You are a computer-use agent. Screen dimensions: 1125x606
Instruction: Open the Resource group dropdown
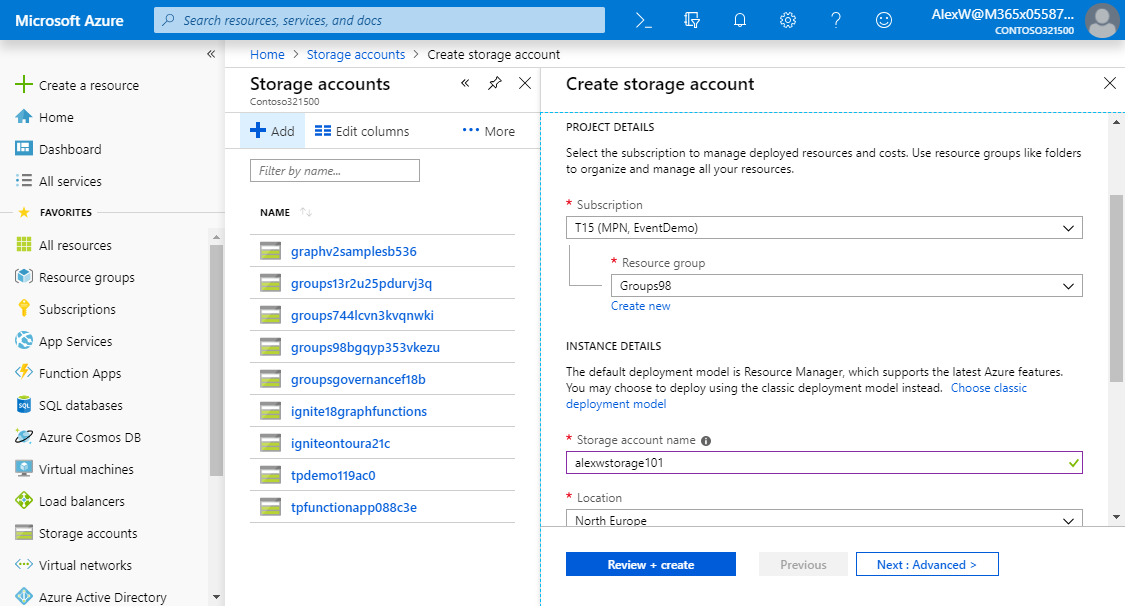[846, 286]
